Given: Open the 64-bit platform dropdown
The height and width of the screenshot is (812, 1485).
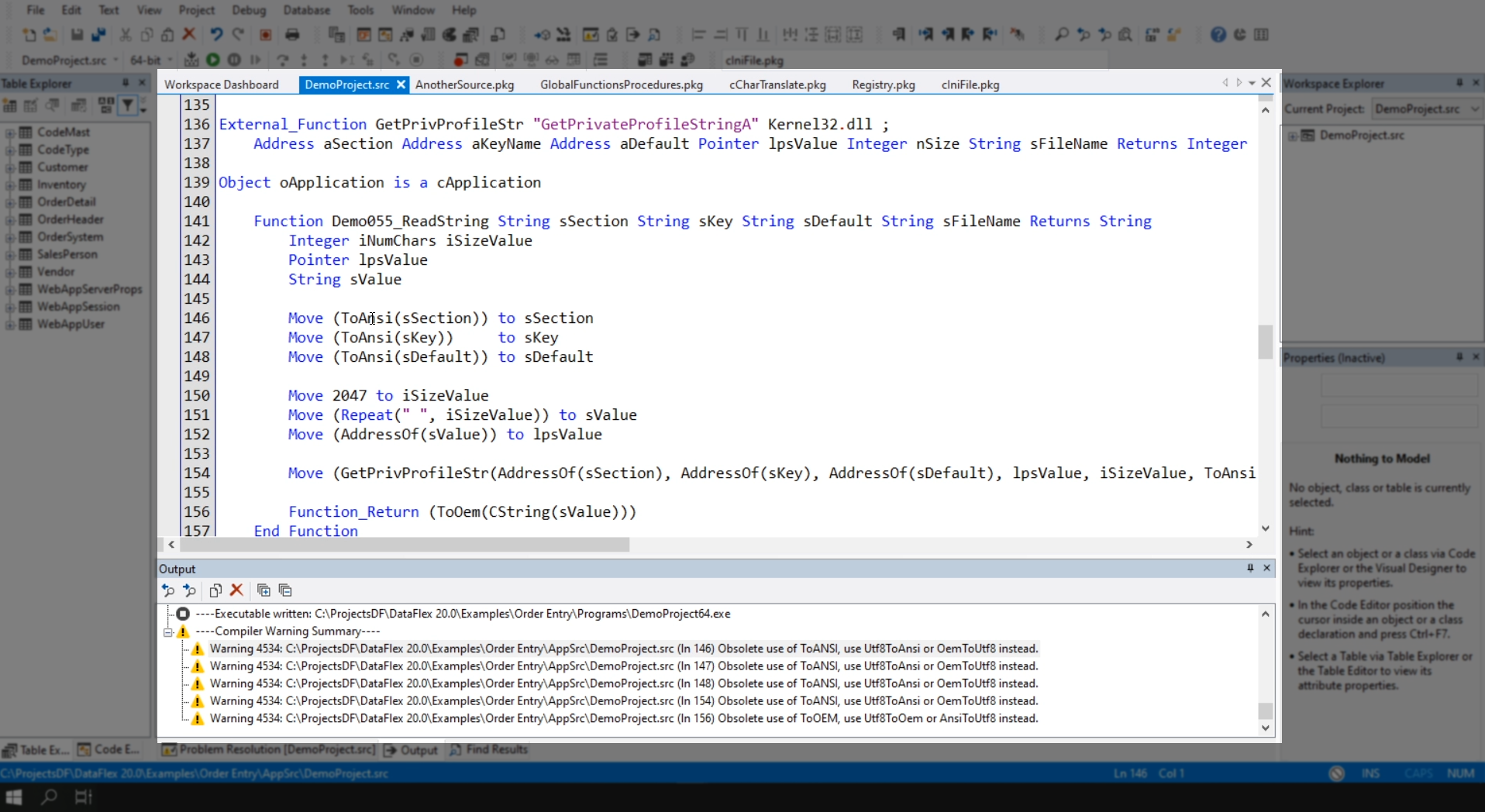Looking at the screenshot, I should 170,60.
